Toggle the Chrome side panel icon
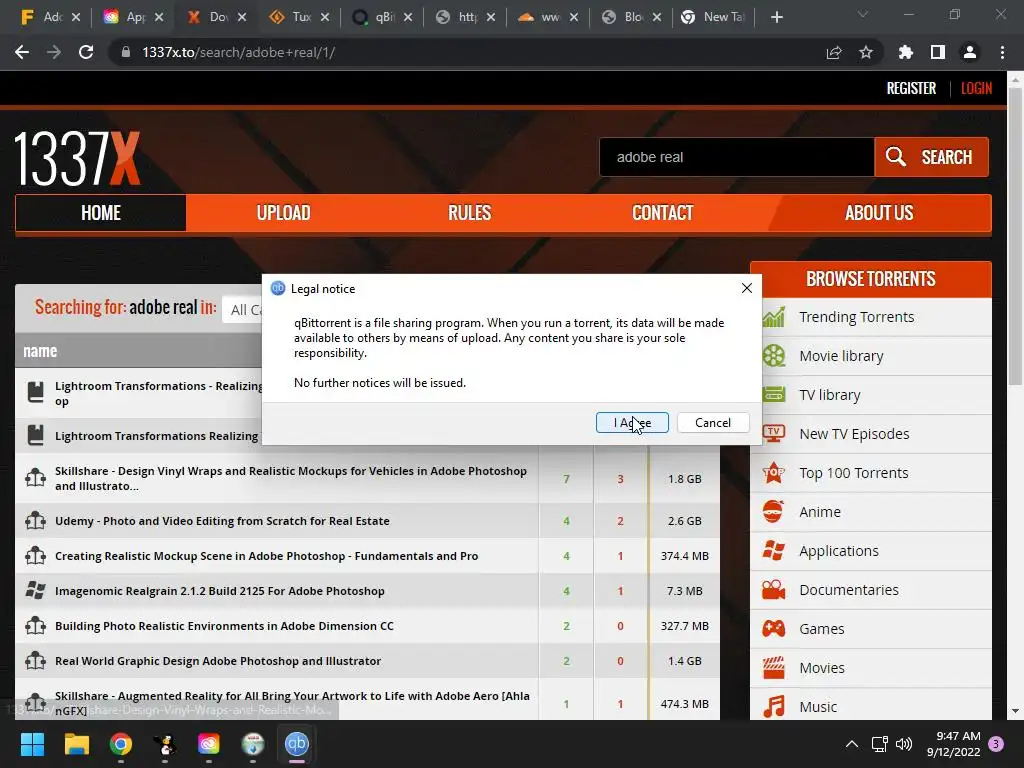Screen dimensions: 1024x768 coord(938,52)
